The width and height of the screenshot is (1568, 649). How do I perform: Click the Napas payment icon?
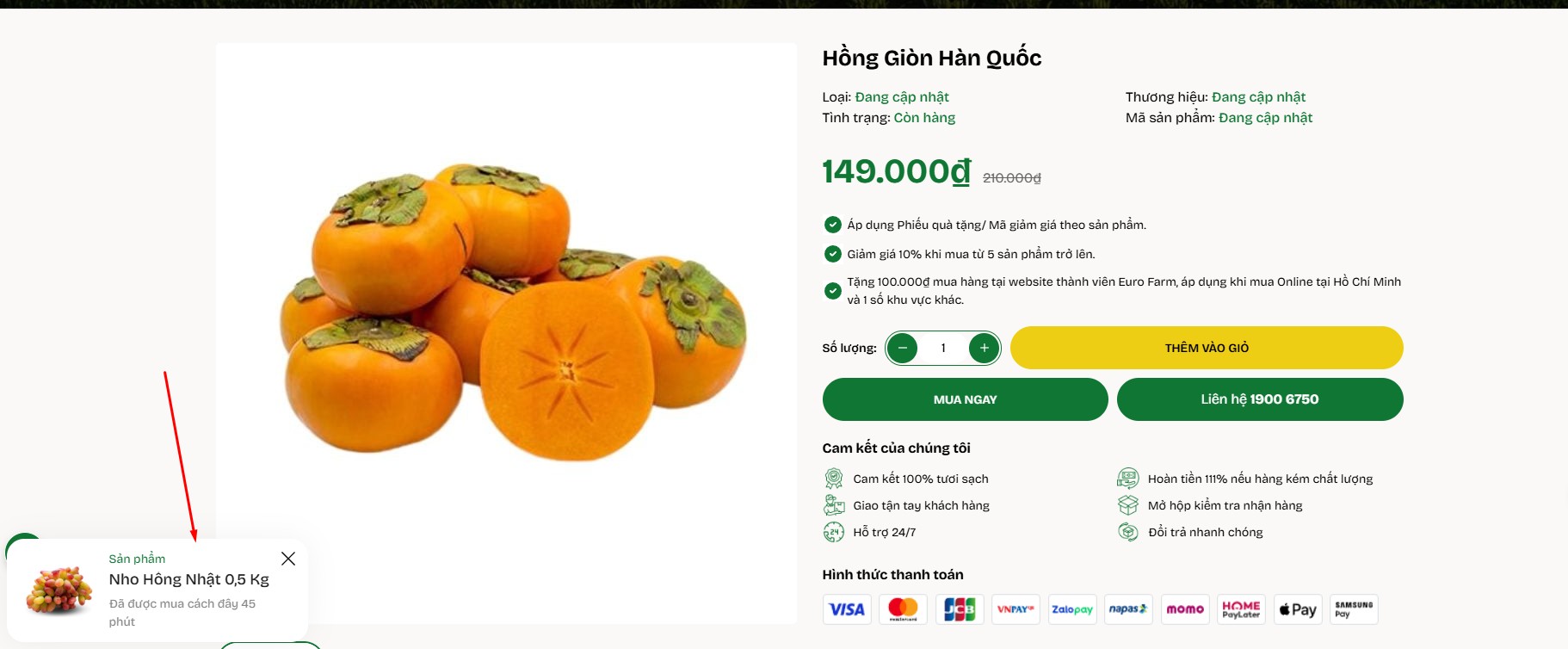click(x=1128, y=609)
